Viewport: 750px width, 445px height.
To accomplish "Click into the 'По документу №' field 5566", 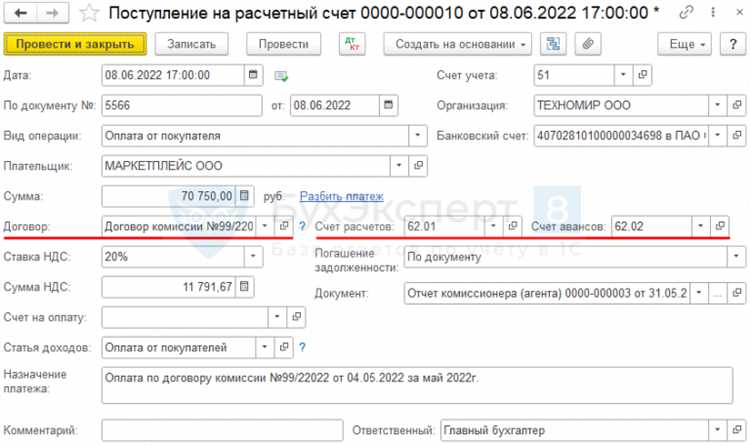I will coord(182,105).
